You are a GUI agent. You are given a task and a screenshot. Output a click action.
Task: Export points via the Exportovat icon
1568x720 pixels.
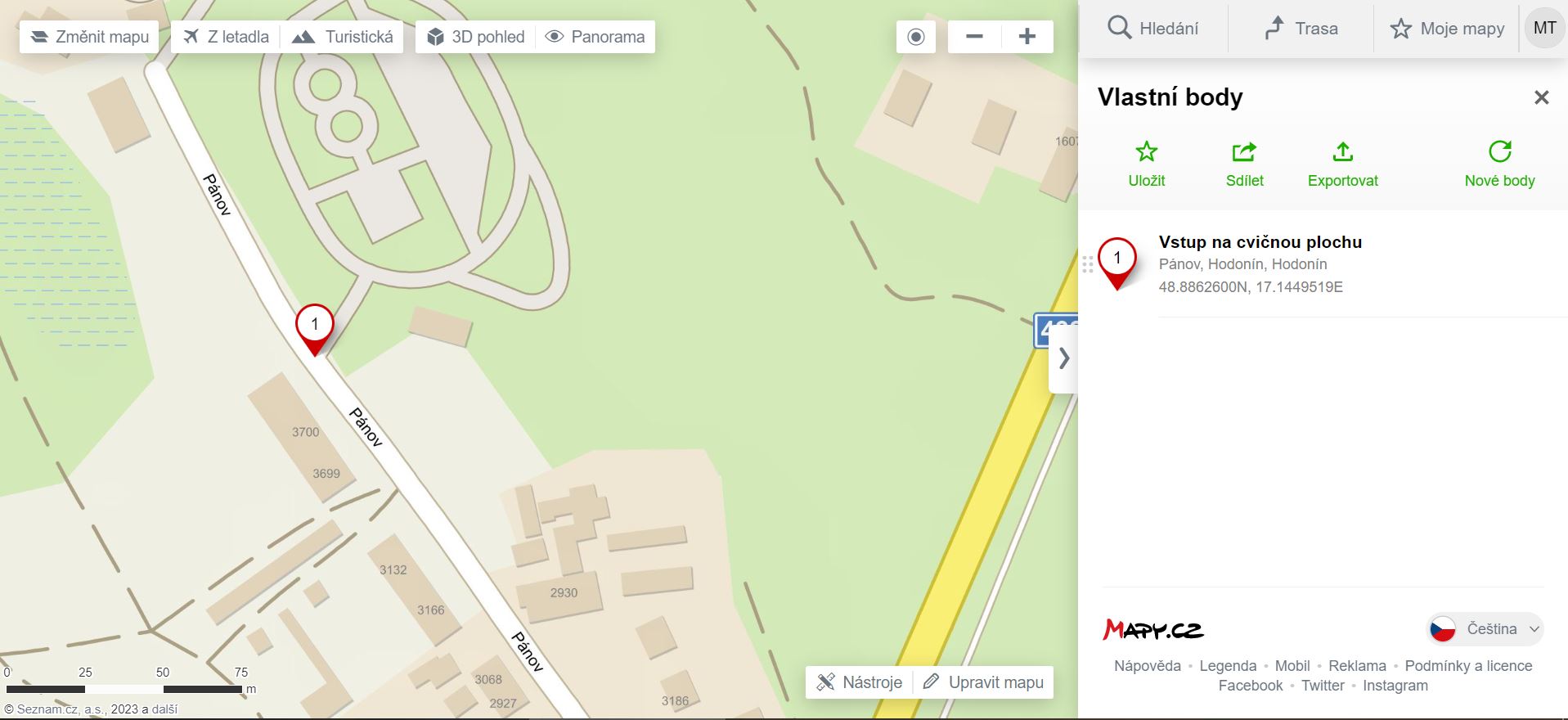tap(1342, 151)
